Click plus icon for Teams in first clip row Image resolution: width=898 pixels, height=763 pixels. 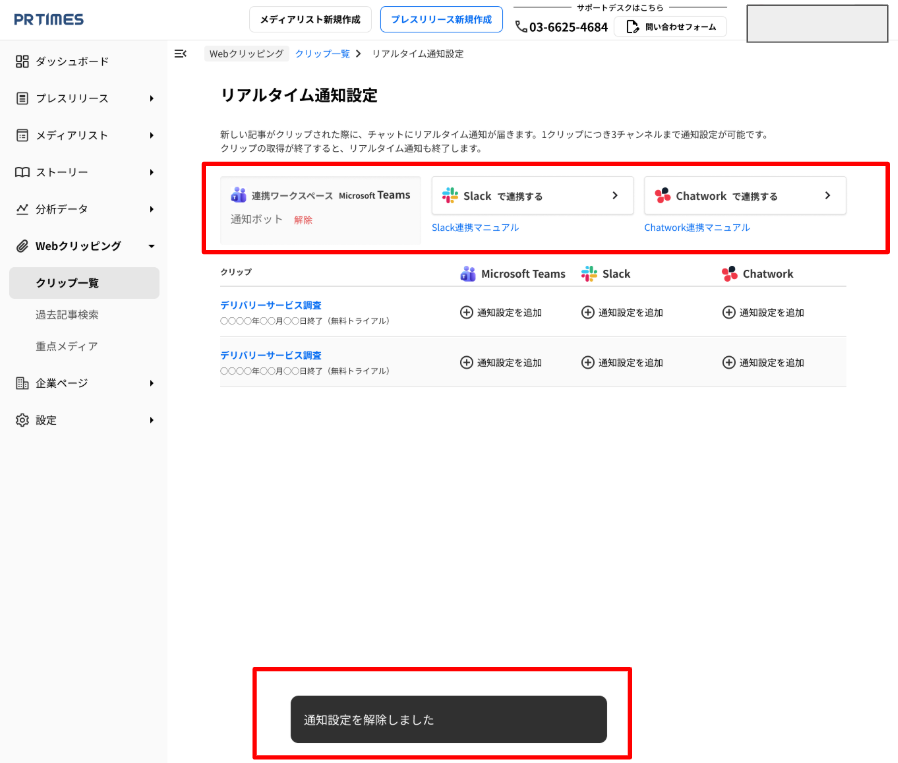[467, 312]
